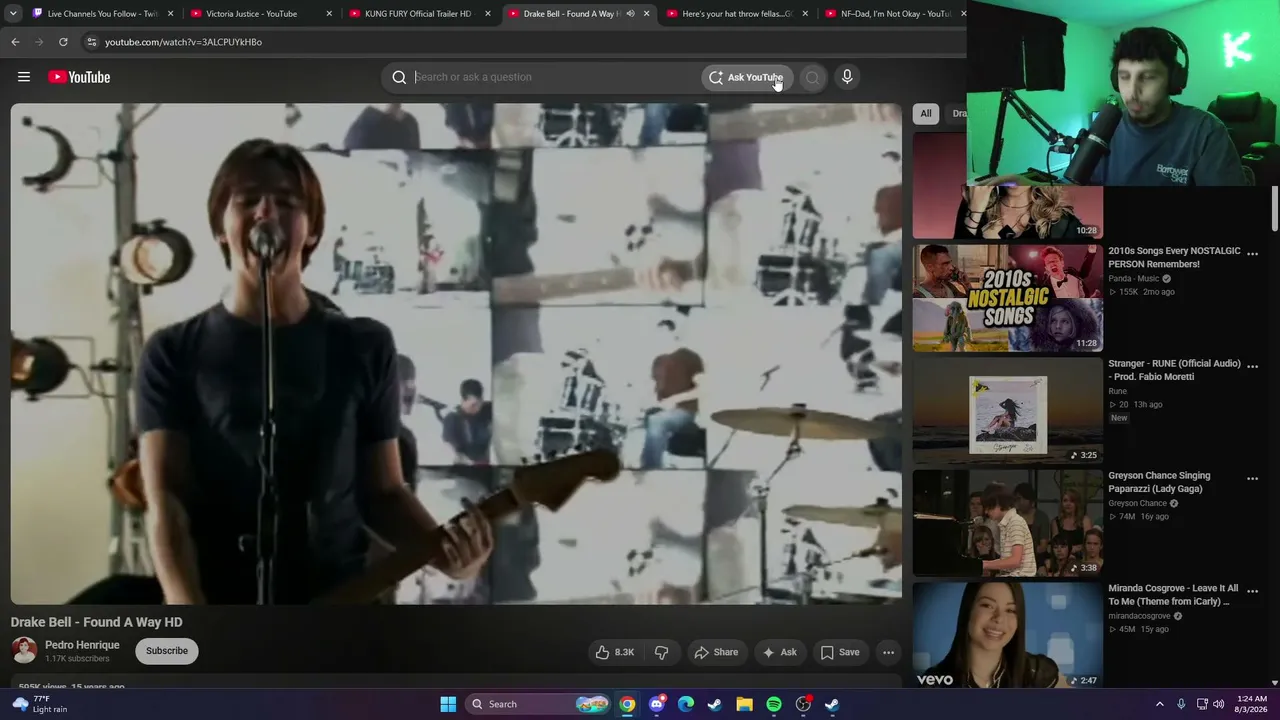Switch to the Here's your hat throw tab
The height and width of the screenshot is (720, 1280).
tap(736, 14)
